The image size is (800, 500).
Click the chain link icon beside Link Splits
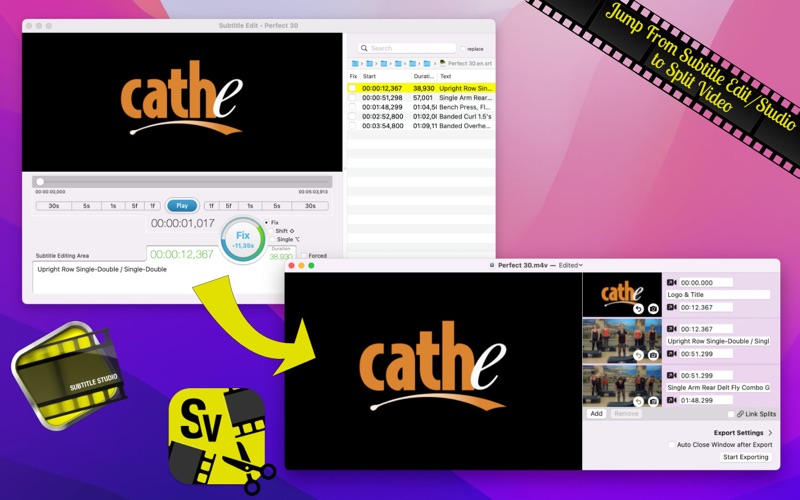pyautogui.click(x=740, y=414)
